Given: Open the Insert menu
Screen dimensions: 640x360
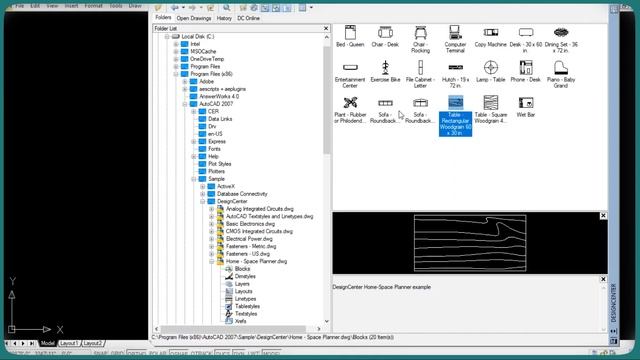Looking at the screenshot, I should click(71, 5).
